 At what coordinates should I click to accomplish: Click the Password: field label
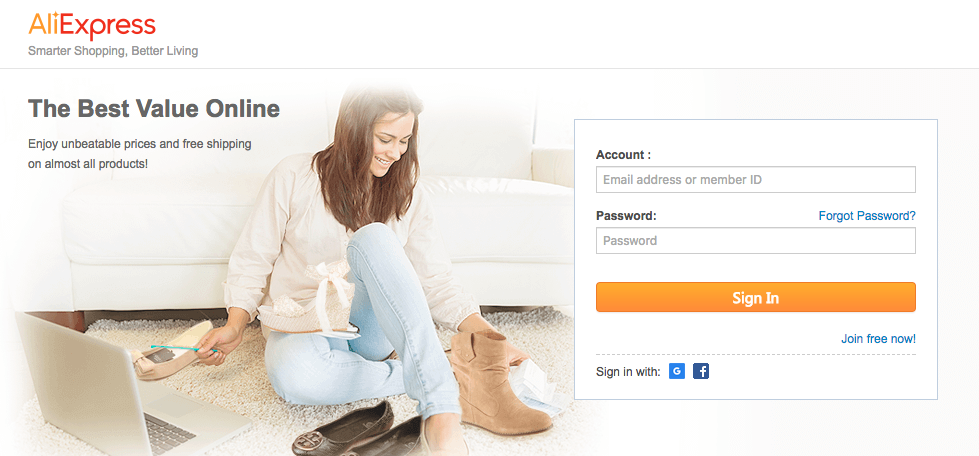[x=626, y=216]
